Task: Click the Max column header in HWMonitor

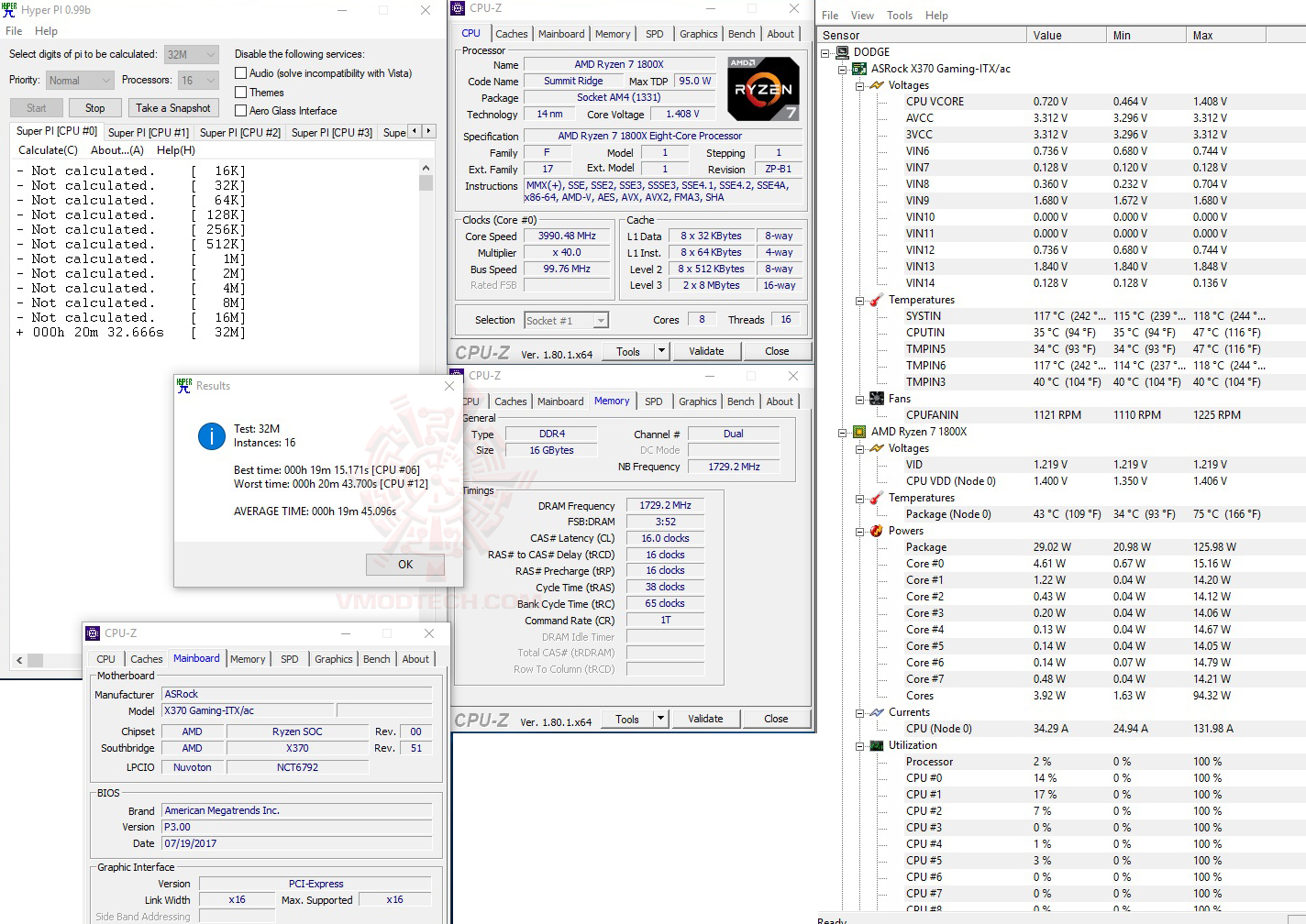Action: 1225,36
